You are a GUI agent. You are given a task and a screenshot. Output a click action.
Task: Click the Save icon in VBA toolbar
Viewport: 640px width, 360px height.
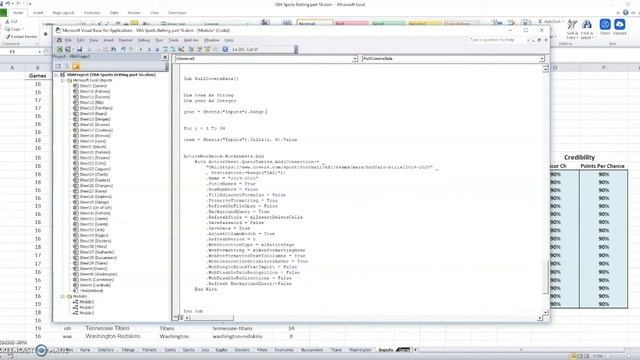tap(80, 49)
